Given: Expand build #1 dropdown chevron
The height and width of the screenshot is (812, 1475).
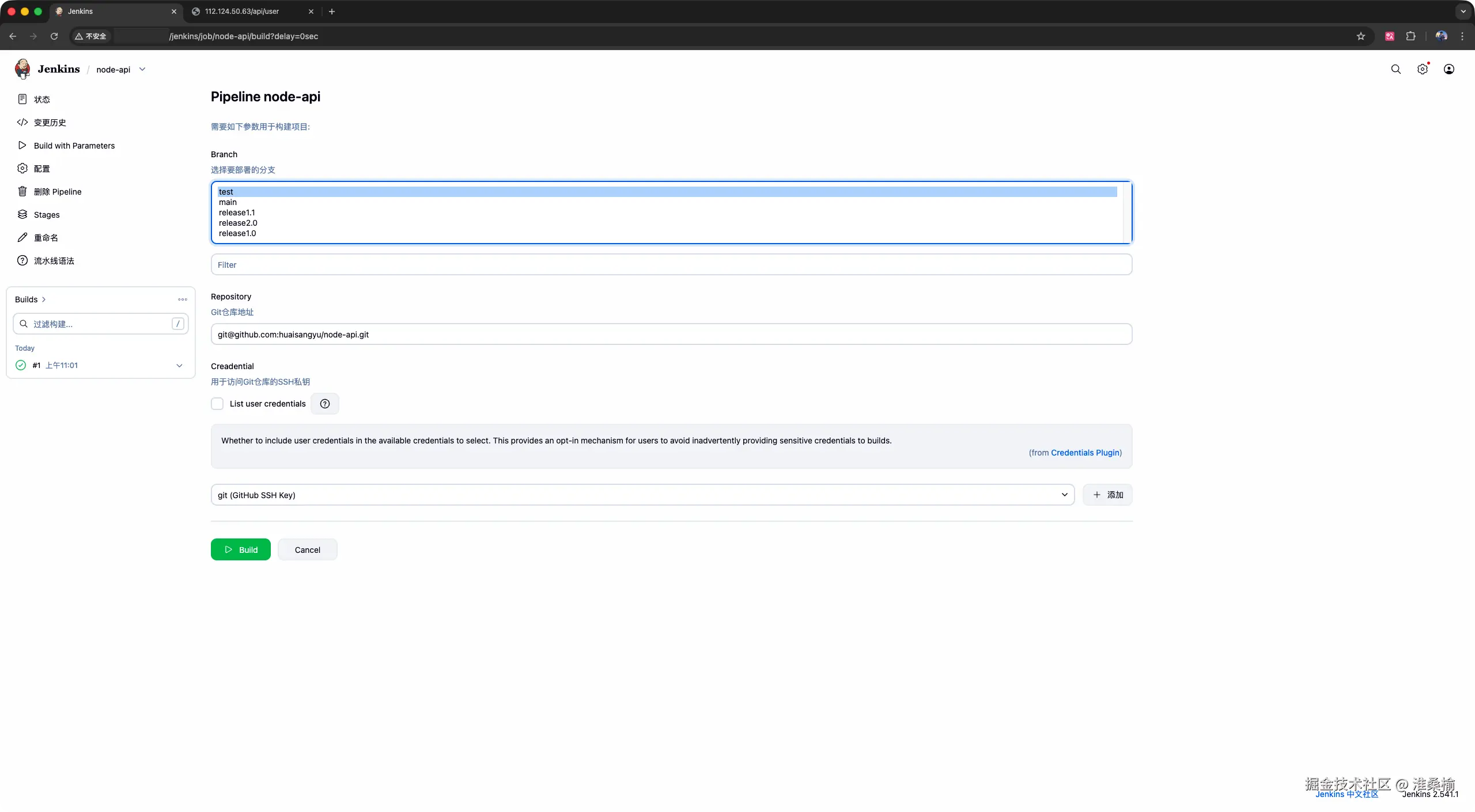Looking at the screenshot, I should [179, 365].
